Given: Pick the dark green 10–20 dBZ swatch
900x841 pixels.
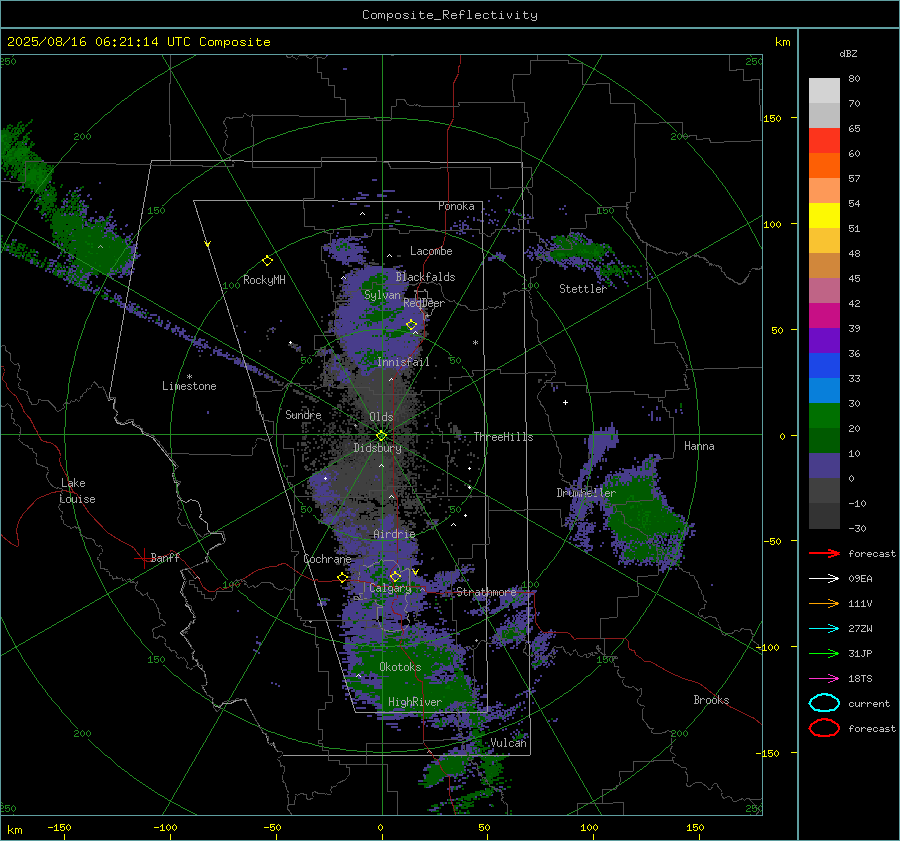Looking at the screenshot, I should (824, 440).
